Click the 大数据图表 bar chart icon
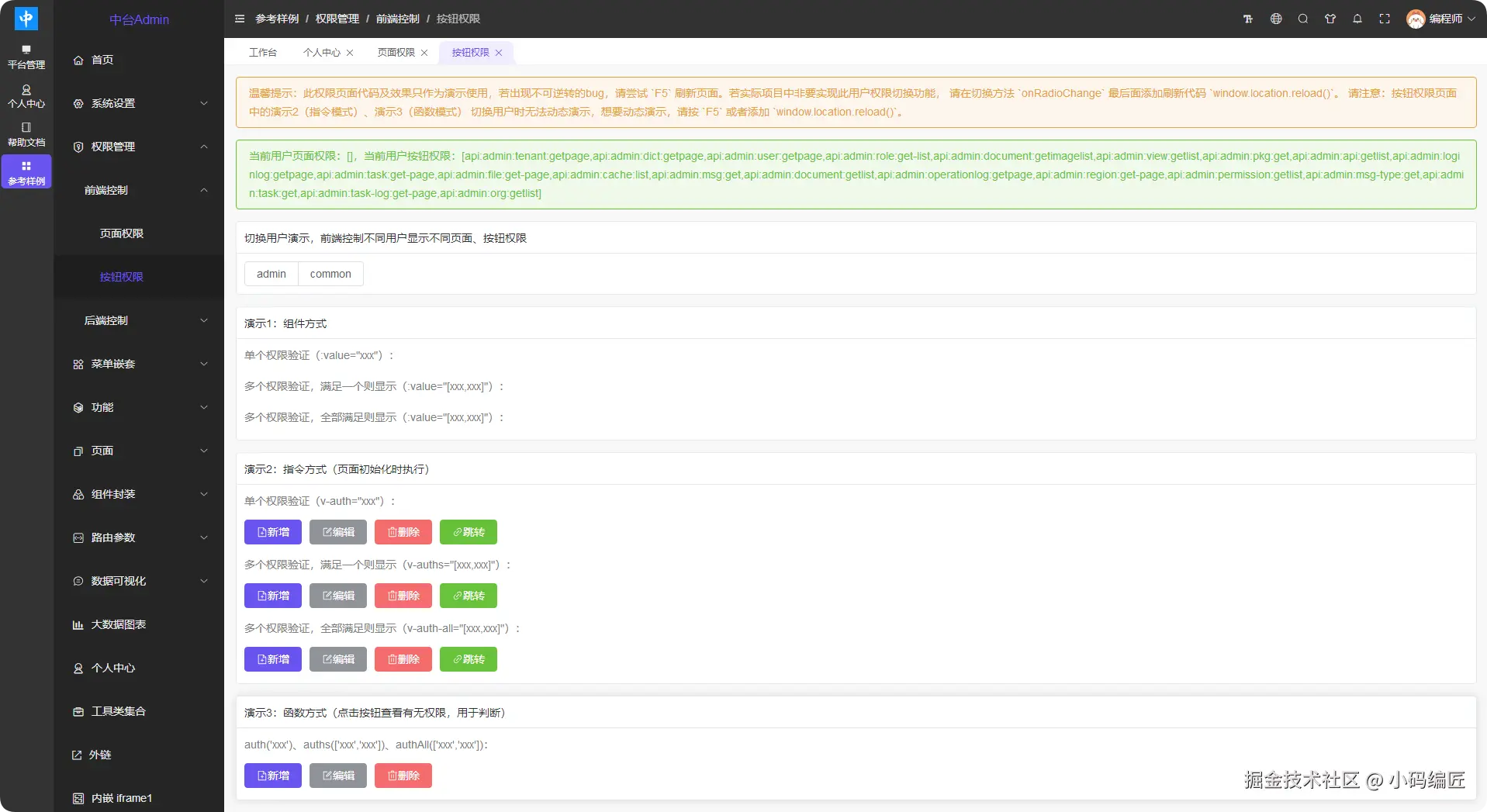 coord(78,624)
